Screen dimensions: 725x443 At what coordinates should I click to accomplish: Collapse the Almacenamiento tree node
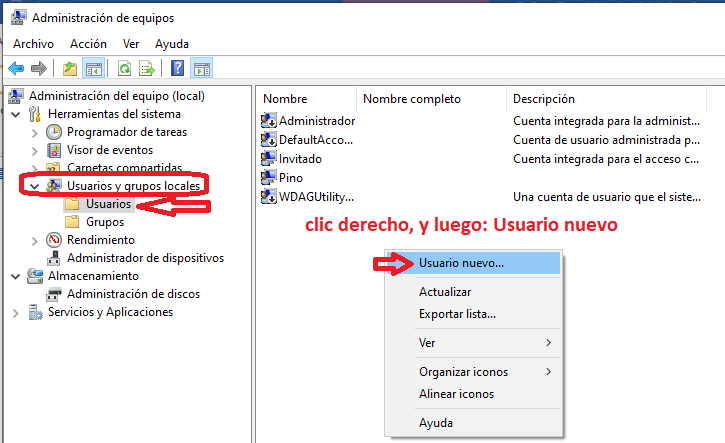[x=16, y=277]
